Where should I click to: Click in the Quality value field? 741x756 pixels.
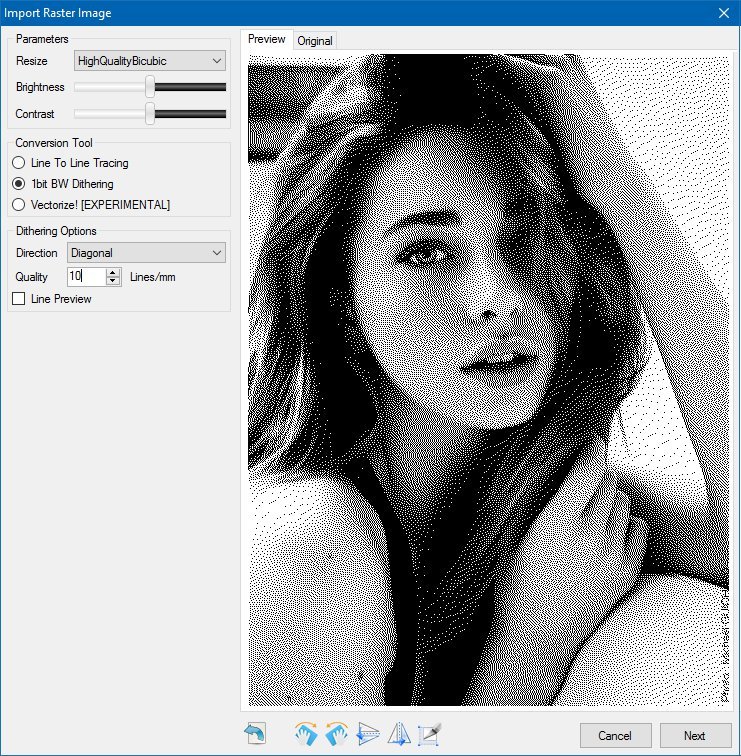coord(86,277)
